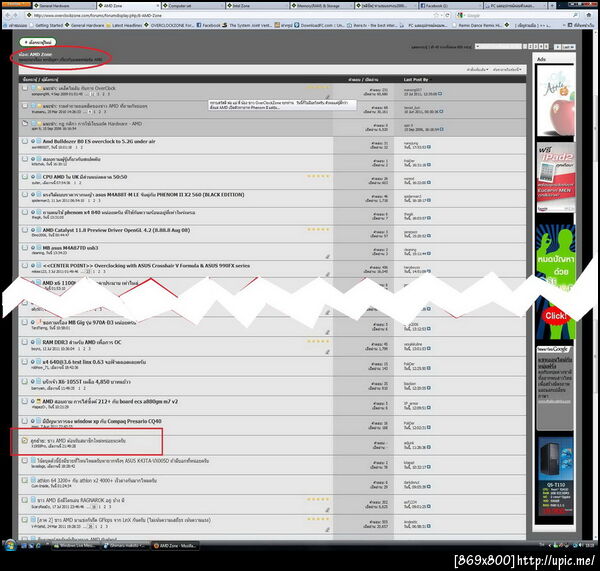Bookmark this page with the star icon
Viewport: 600px width, 571px height.
(436, 15)
